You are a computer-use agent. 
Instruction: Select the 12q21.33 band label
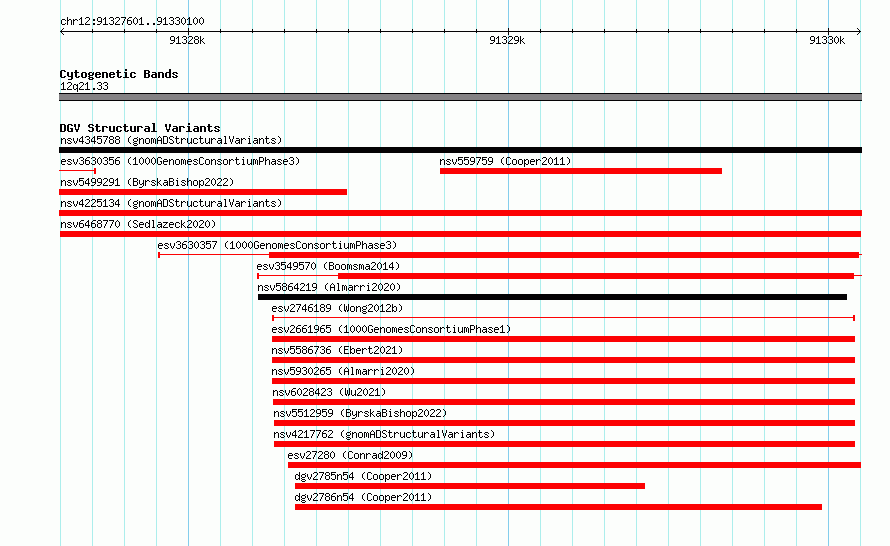tap(84, 86)
